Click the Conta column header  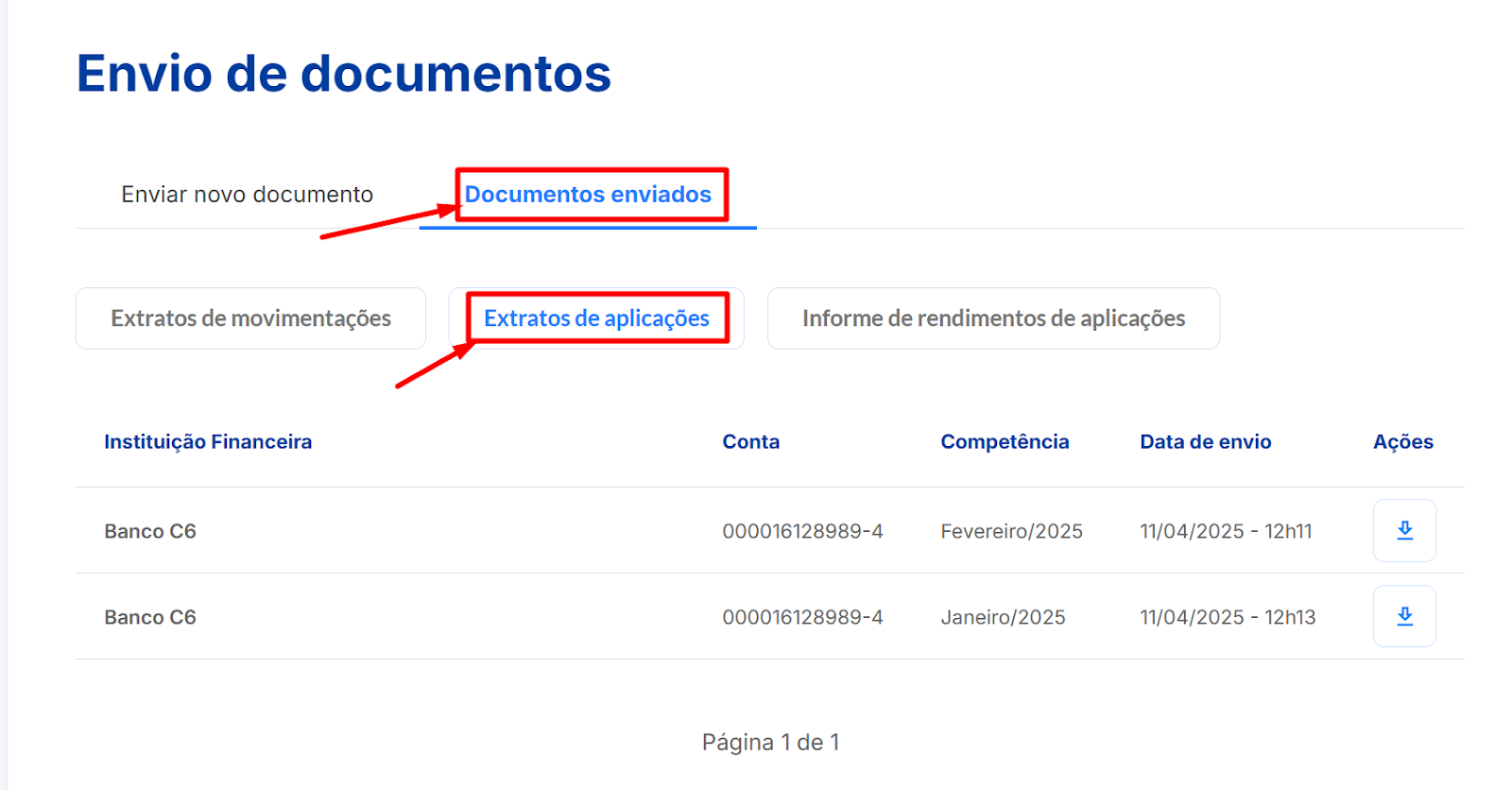[x=750, y=441]
